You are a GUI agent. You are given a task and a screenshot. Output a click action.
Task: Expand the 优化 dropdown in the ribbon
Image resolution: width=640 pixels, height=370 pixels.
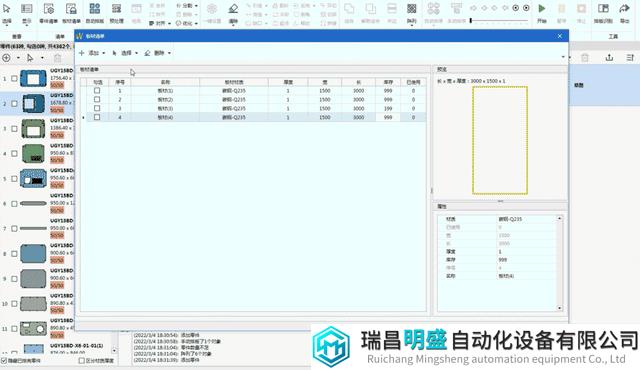coord(196,23)
